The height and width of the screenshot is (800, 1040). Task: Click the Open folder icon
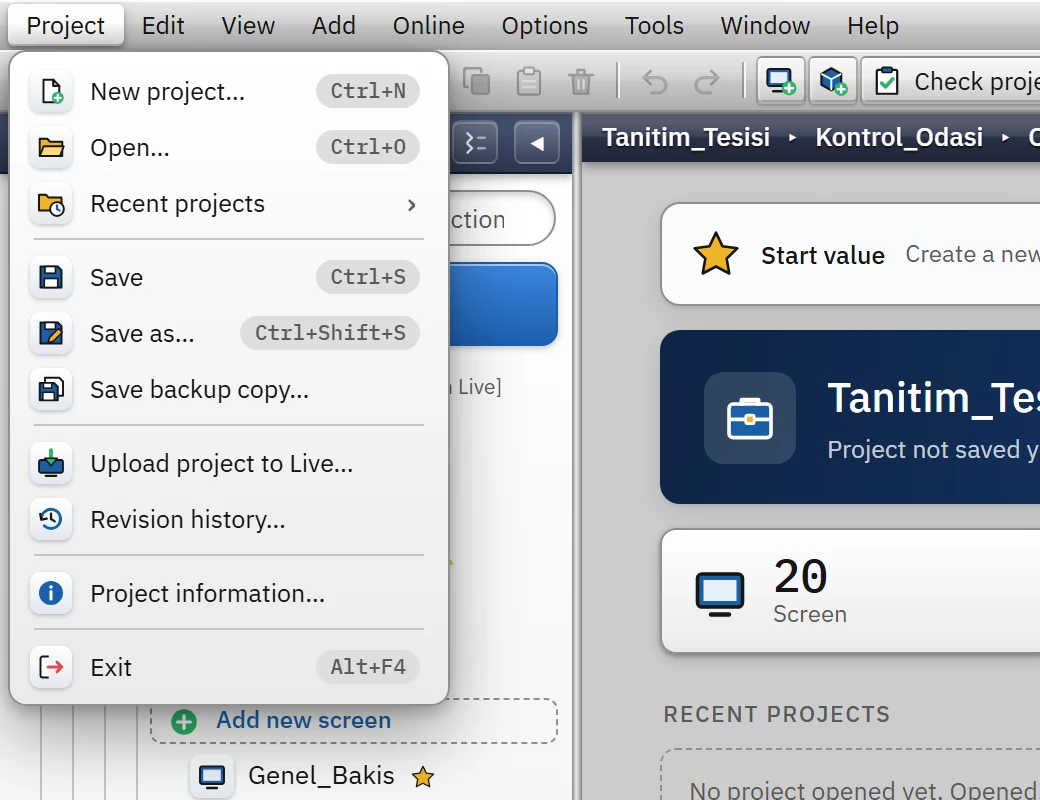point(51,147)
